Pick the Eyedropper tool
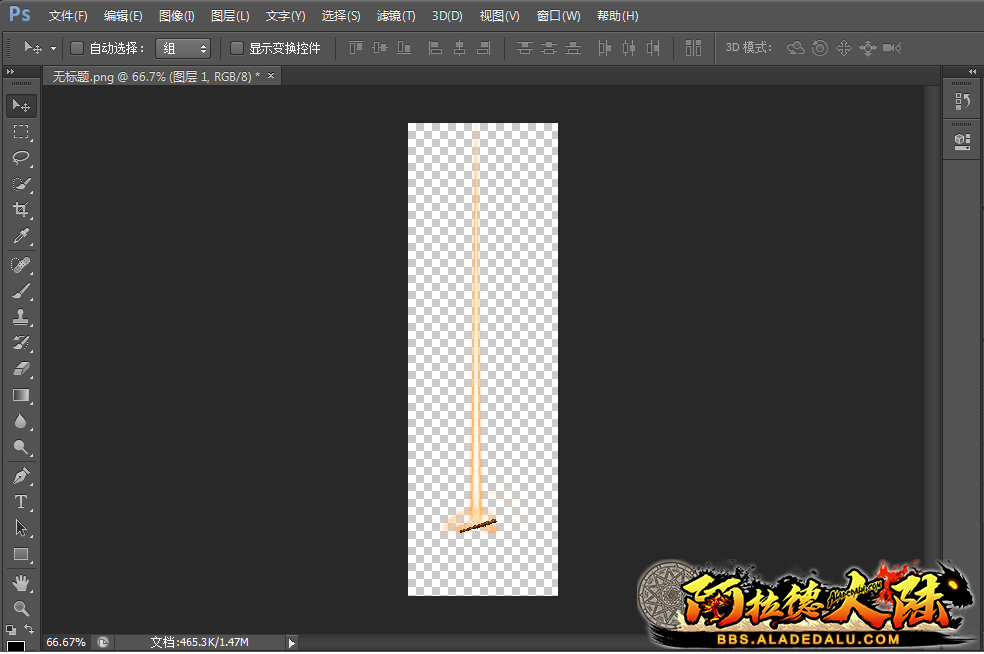 21,237
